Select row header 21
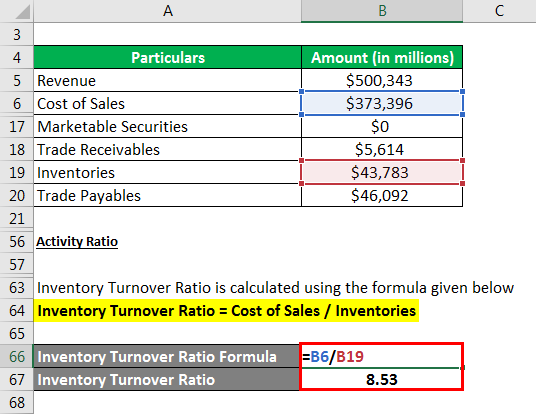 [17, 218]
